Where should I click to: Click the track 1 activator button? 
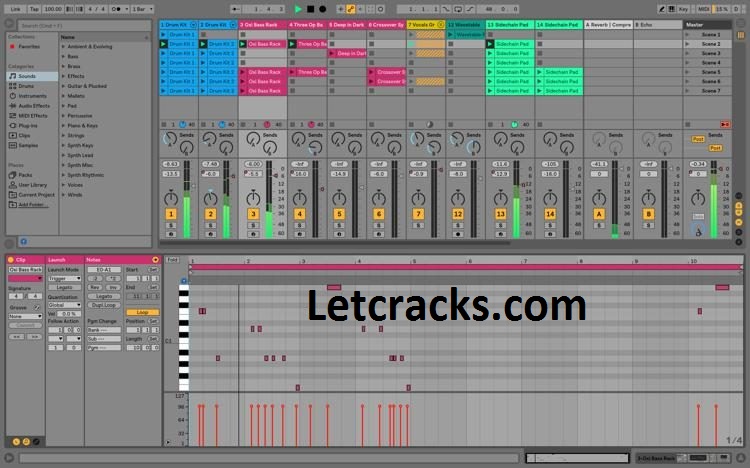[x=171, y=214]
